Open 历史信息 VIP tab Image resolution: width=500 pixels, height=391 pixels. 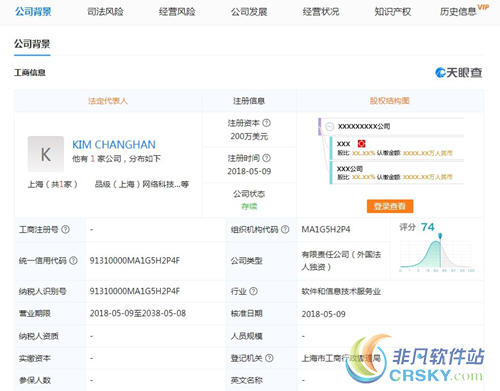464,11
